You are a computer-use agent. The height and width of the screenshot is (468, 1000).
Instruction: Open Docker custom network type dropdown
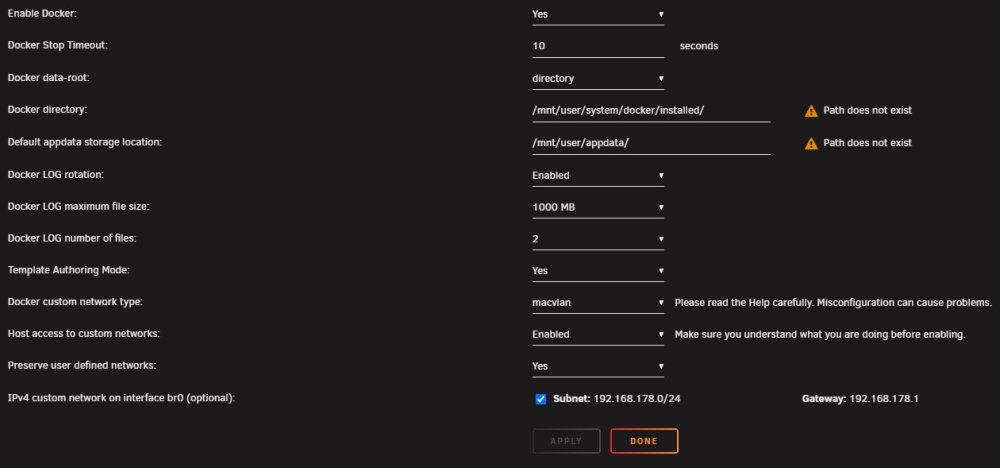598,303
